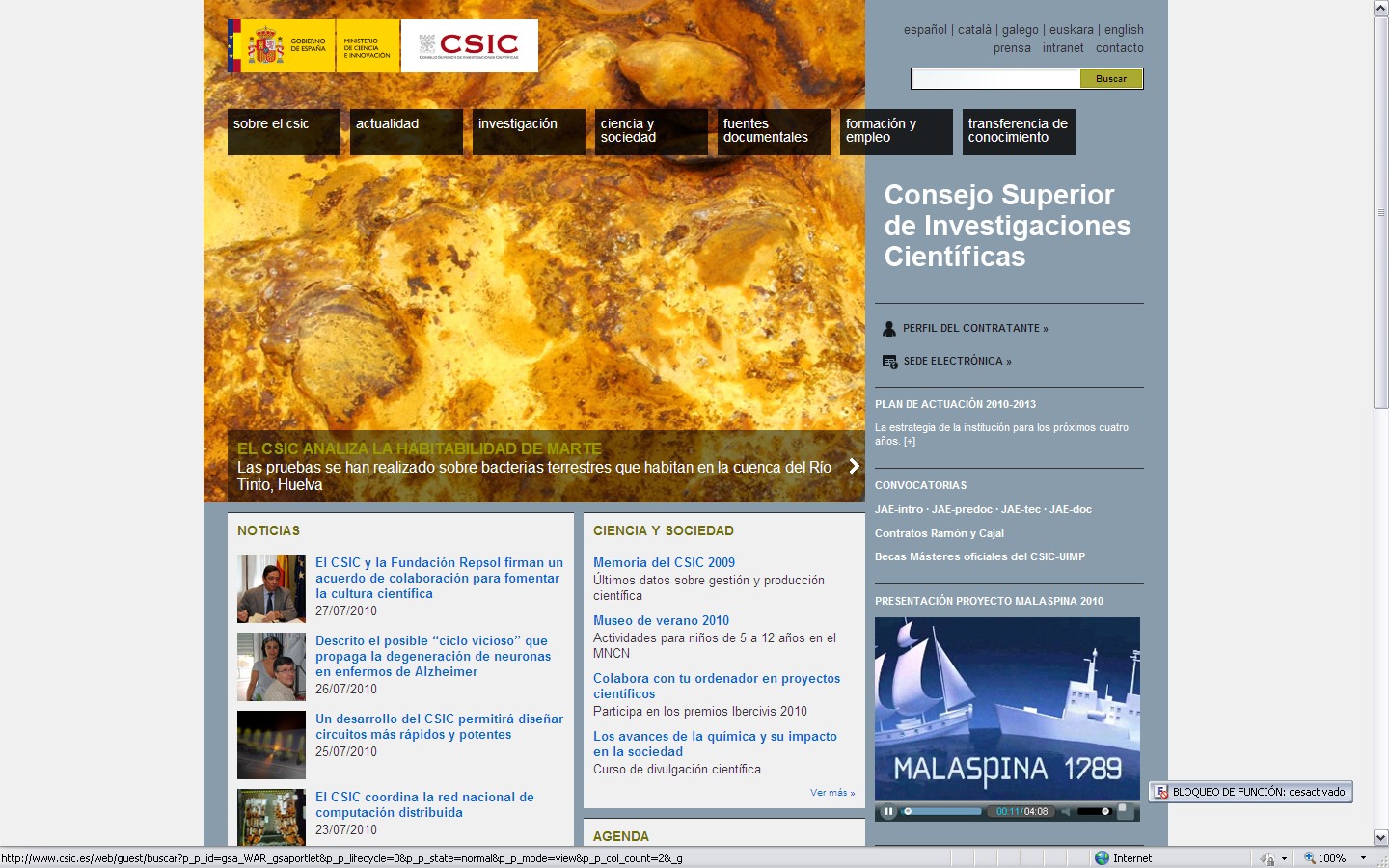Open the 'ciencia y sociedad' menu

(651, 132)
